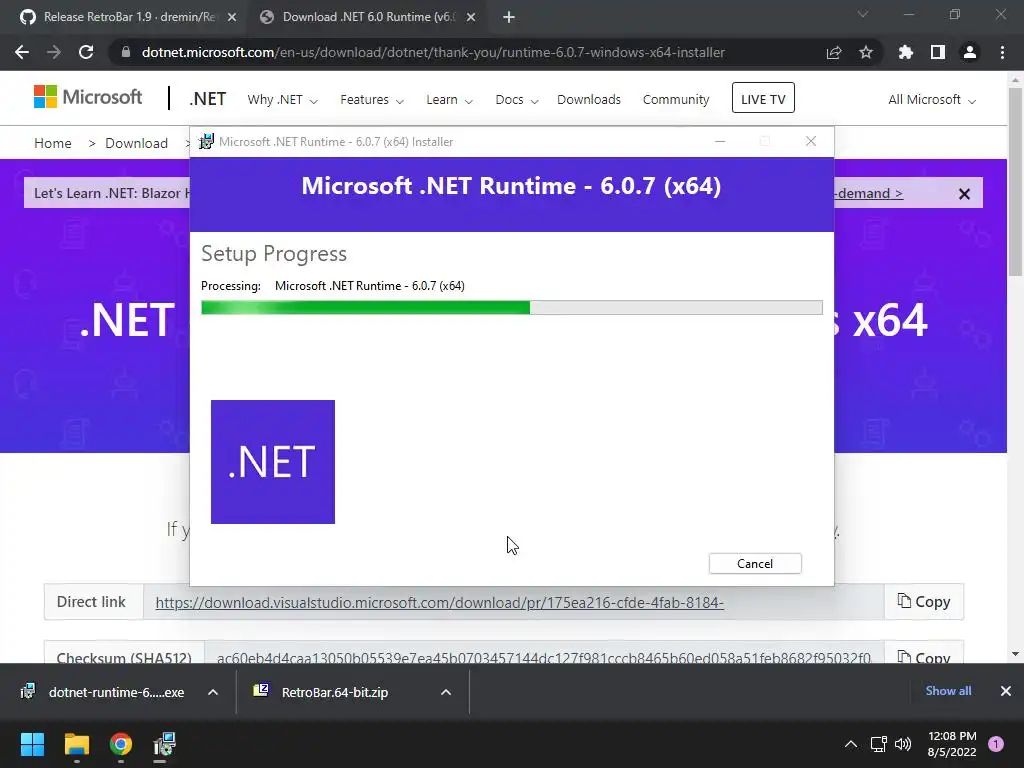Viewport: 1024px width, 768px height.
Task: Open options arrow for dotnet-runtime download
Action: [x=213, y=692]
